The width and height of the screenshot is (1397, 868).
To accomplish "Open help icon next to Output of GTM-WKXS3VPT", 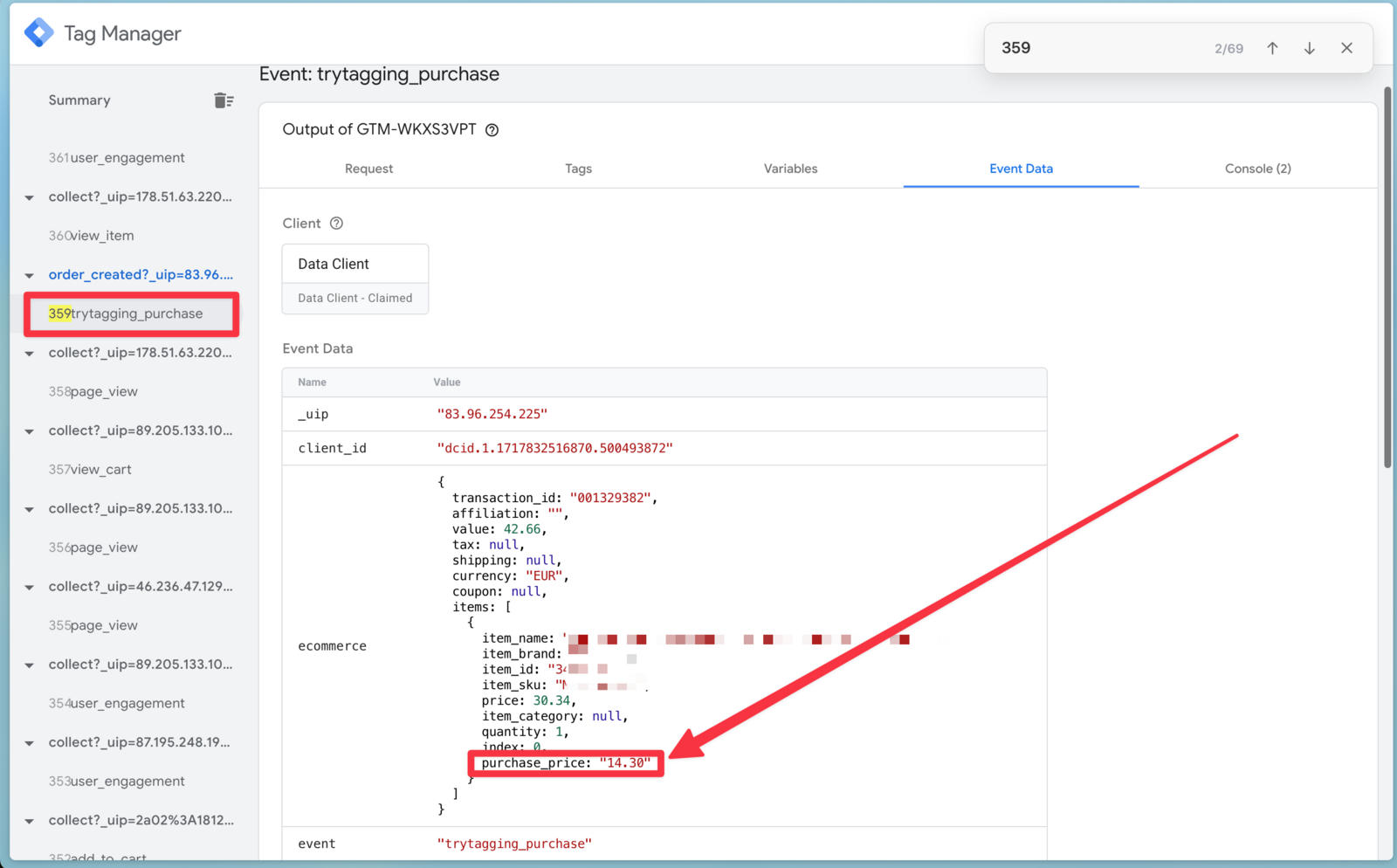I will [492, 130].
